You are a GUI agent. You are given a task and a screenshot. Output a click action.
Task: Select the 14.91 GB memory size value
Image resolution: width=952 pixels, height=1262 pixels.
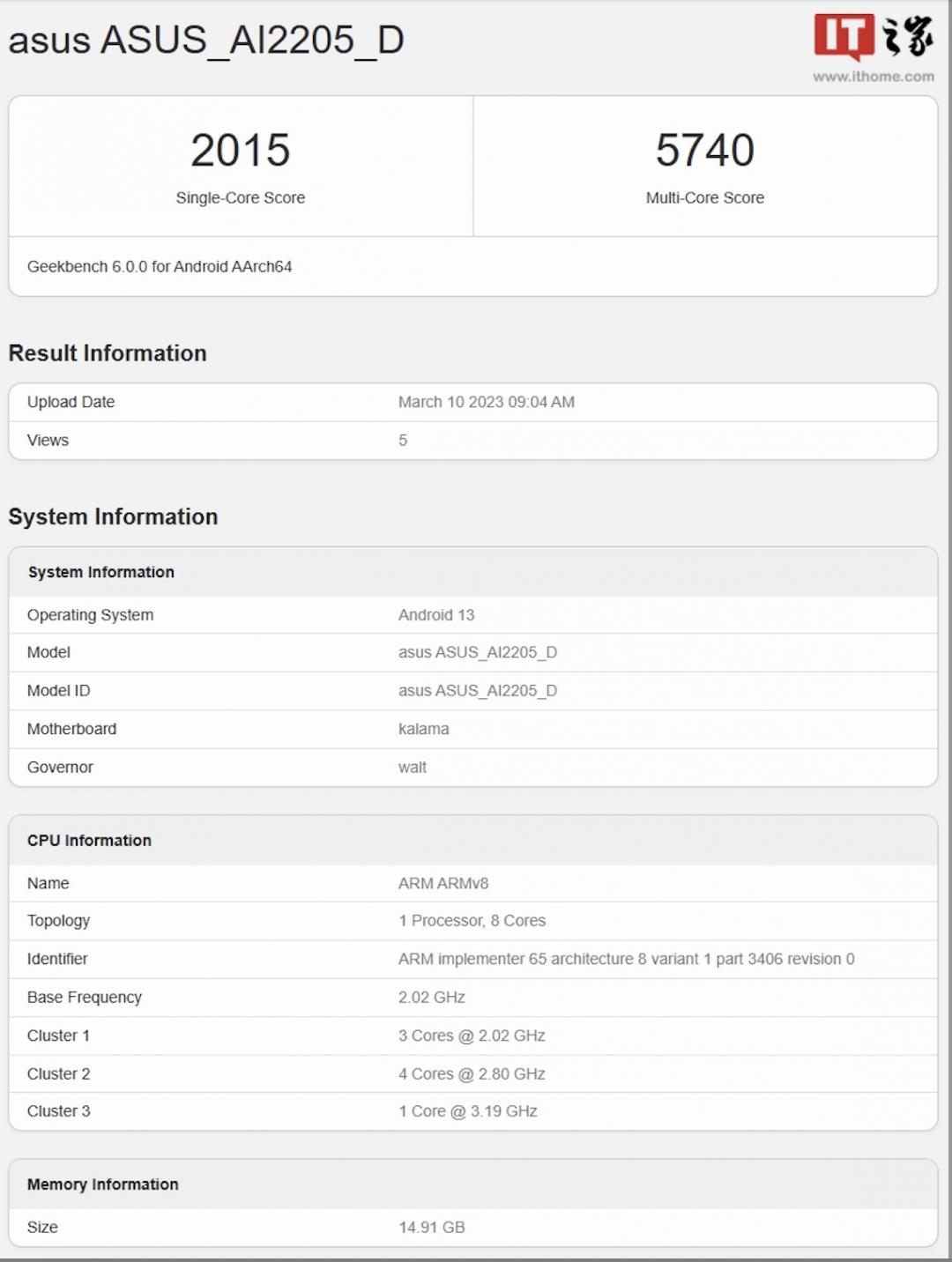pyautogui.click(x=431, y=1227)
